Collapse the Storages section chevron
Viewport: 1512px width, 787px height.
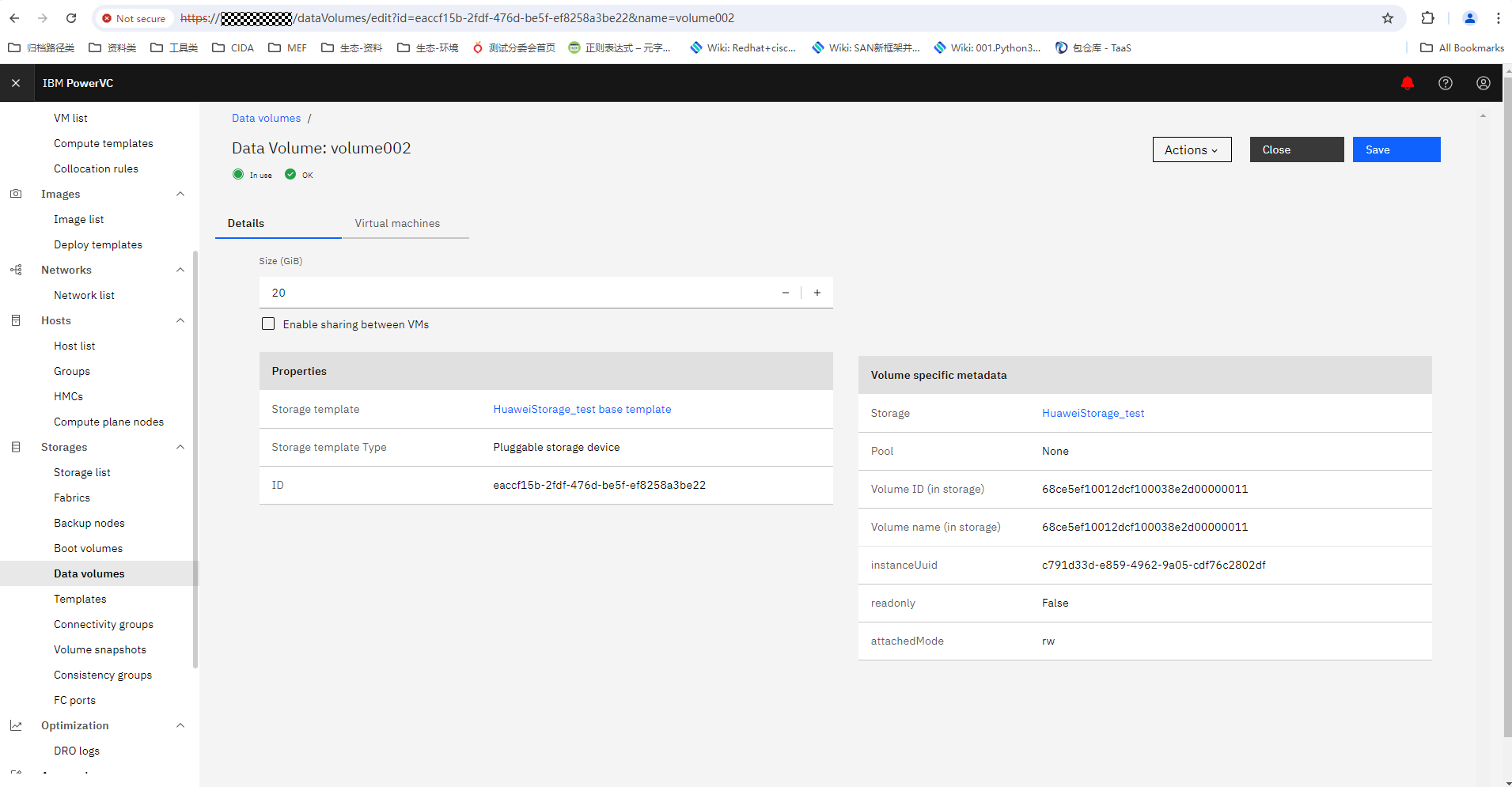click(180, 447)
